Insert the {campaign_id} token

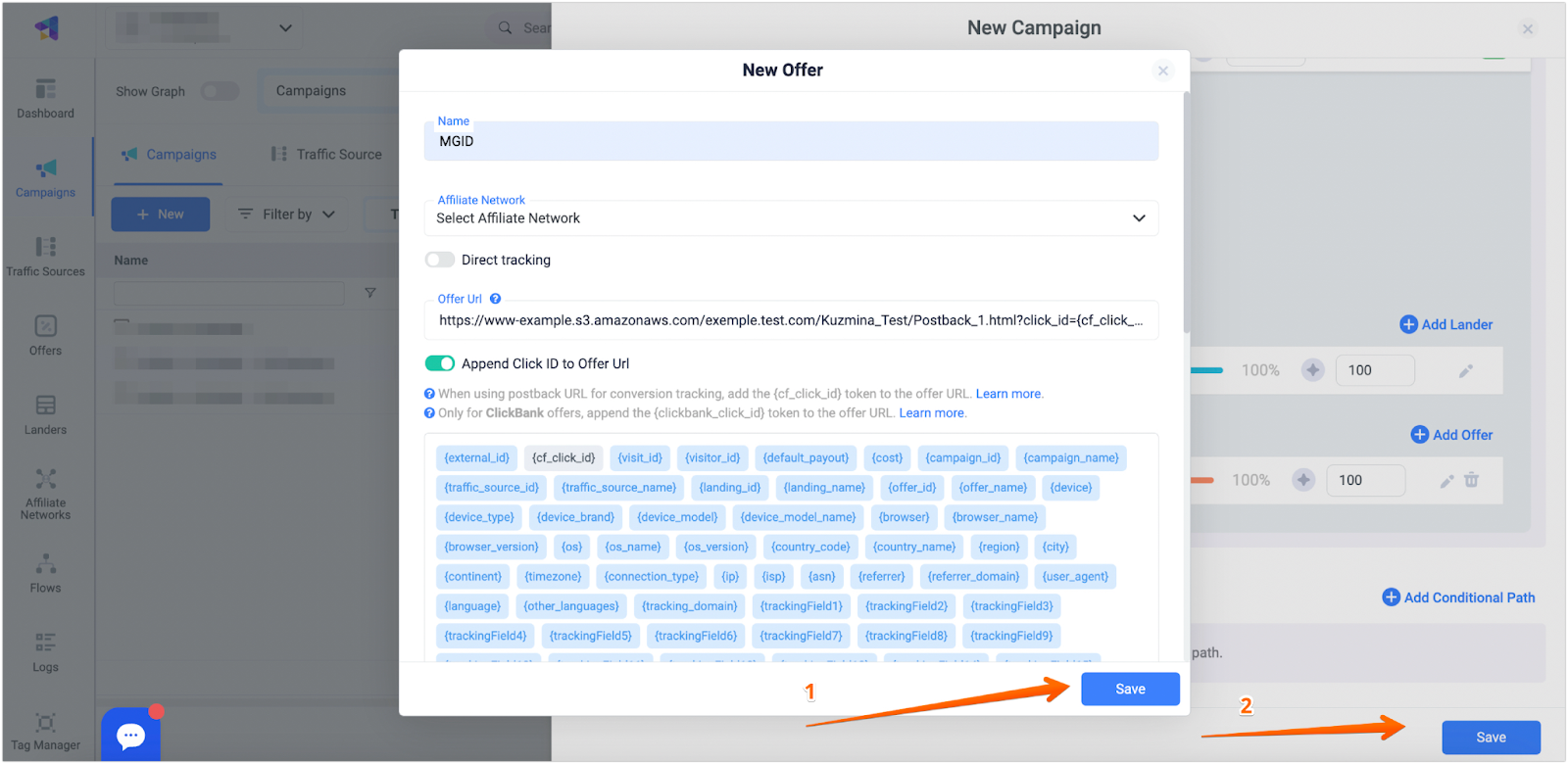(x=962, y=457)
